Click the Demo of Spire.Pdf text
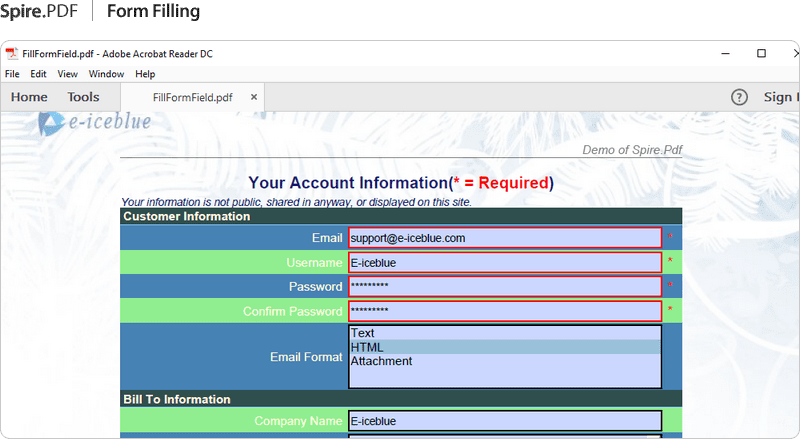The width and height of the screenshot is (800, 440). (632, 150)
